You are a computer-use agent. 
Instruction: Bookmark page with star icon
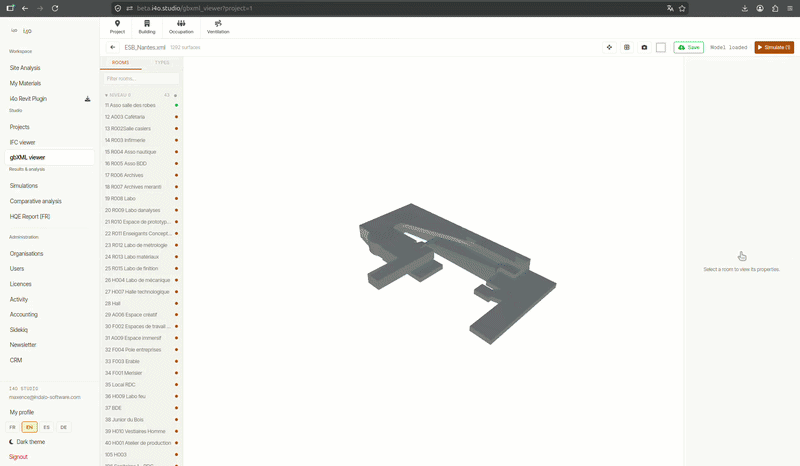(682, 8)
